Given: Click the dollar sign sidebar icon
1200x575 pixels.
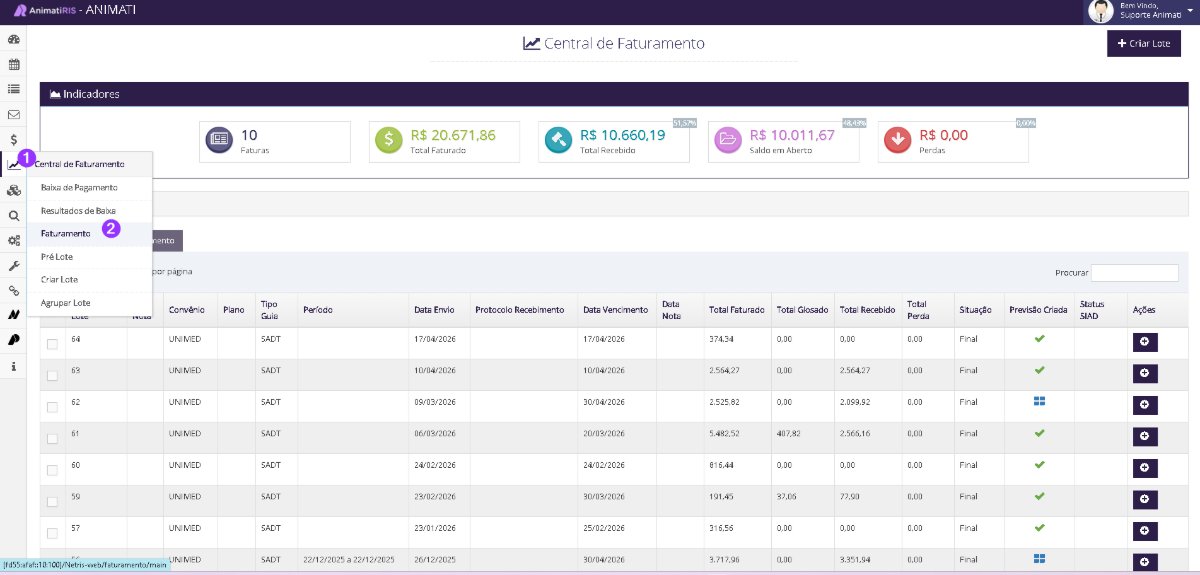Looking at the screenshot, I should click(13, 139).
